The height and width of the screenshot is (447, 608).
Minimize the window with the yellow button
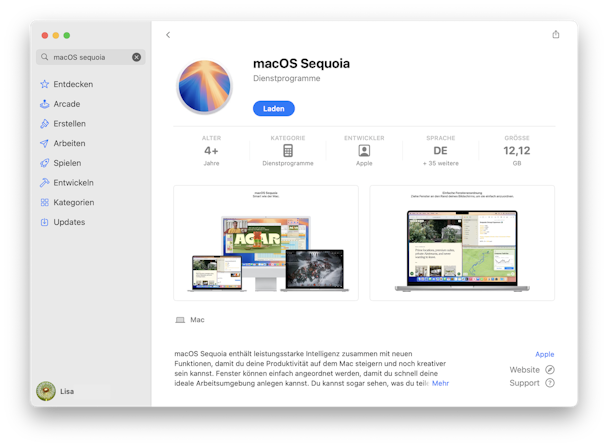pos(56,35)
